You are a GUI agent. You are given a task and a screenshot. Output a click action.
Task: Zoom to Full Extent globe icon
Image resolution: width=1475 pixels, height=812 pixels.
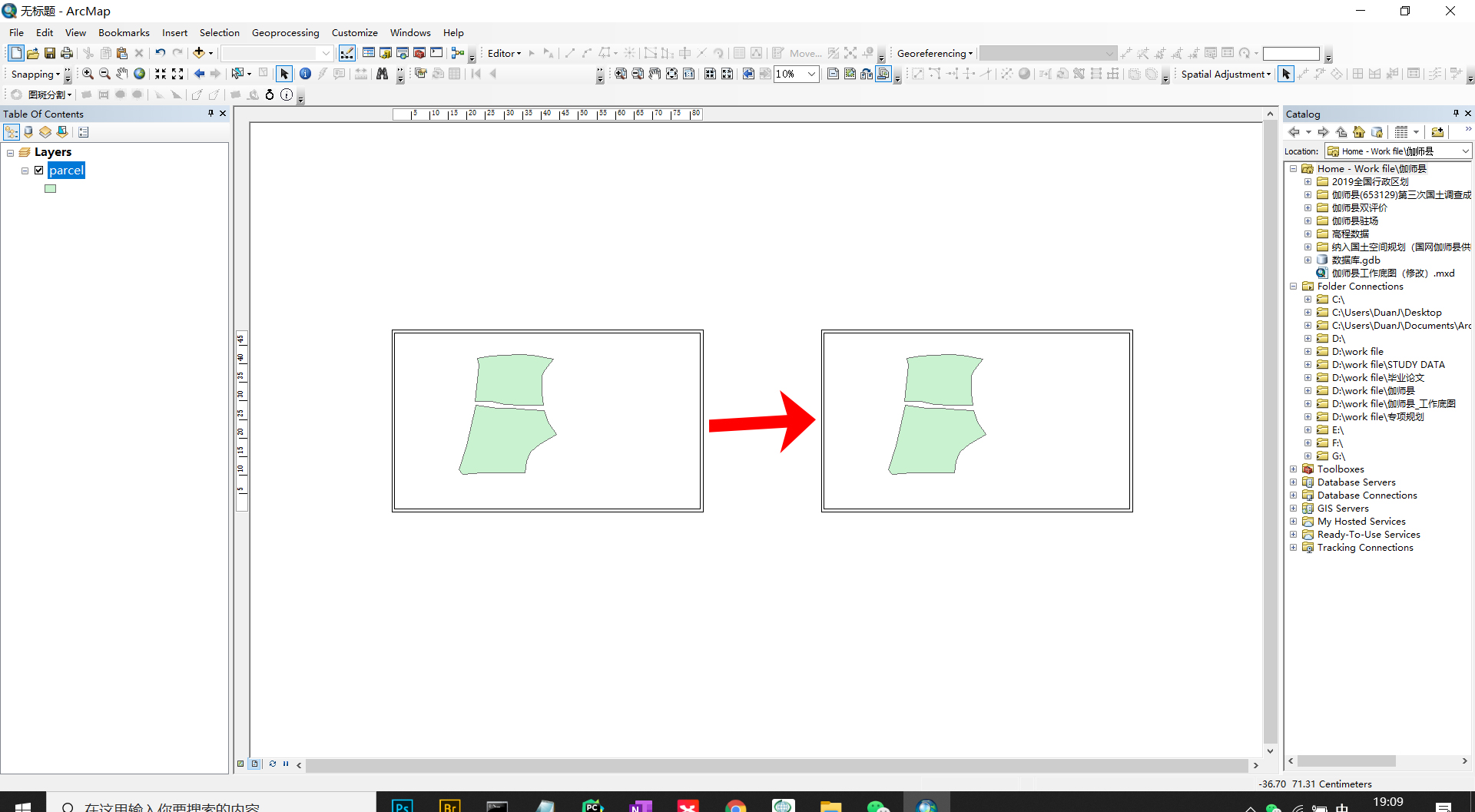click(x=139, y=74)
